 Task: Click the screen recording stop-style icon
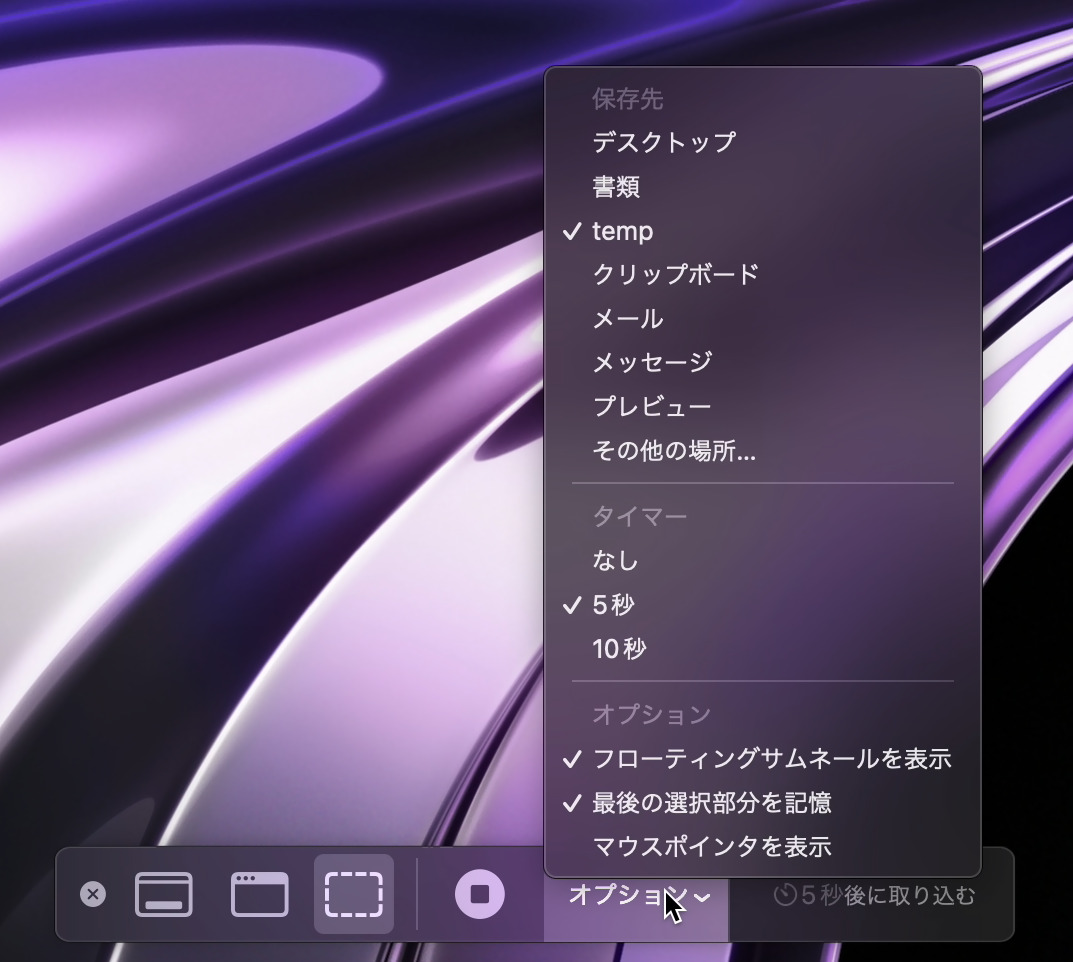click(477, 895)
